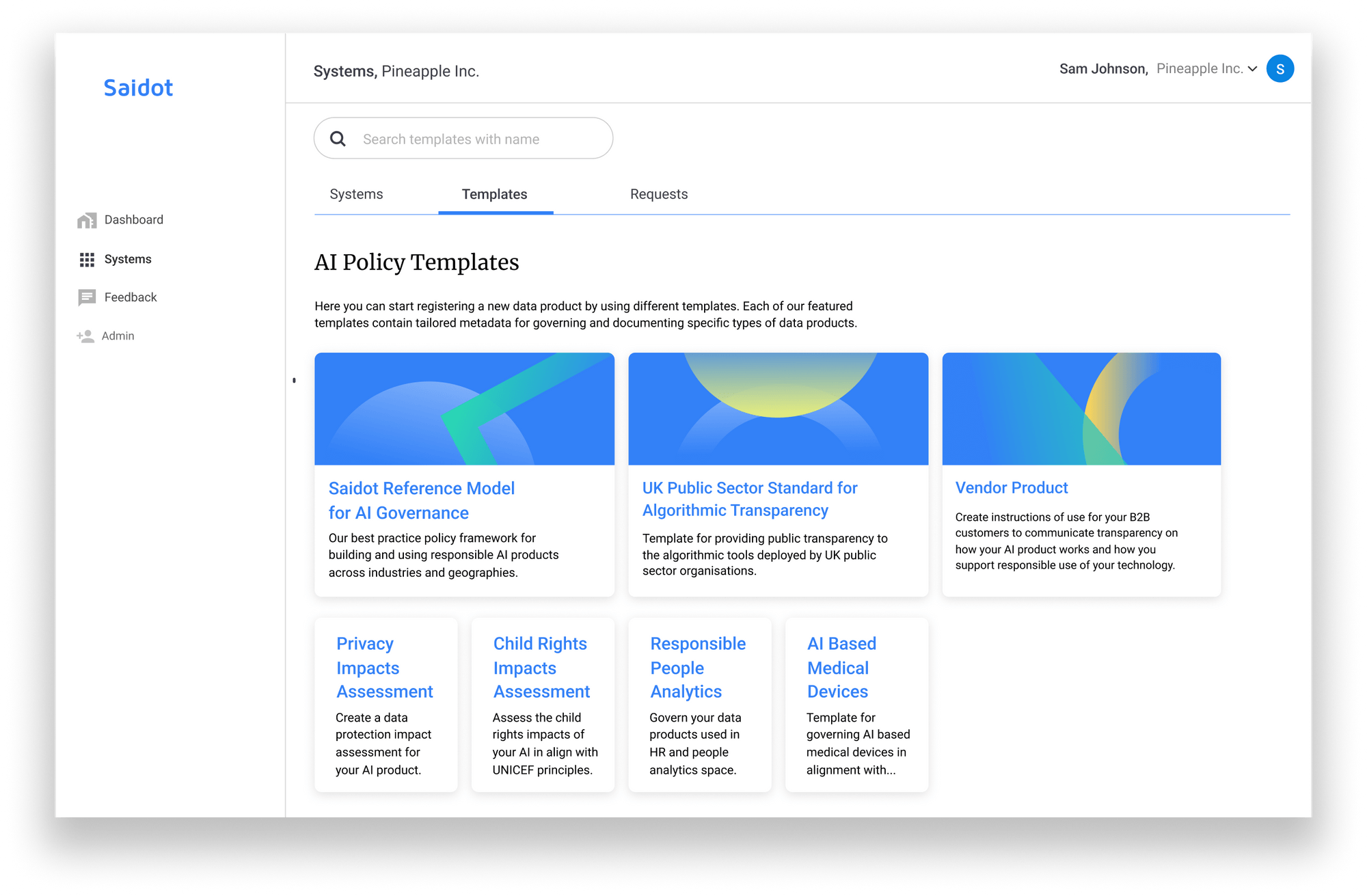Image resolution: width=1367 pixels, height=896 pixels.
Task: Select the Vendor Product template
Action: pos(1012,487)
